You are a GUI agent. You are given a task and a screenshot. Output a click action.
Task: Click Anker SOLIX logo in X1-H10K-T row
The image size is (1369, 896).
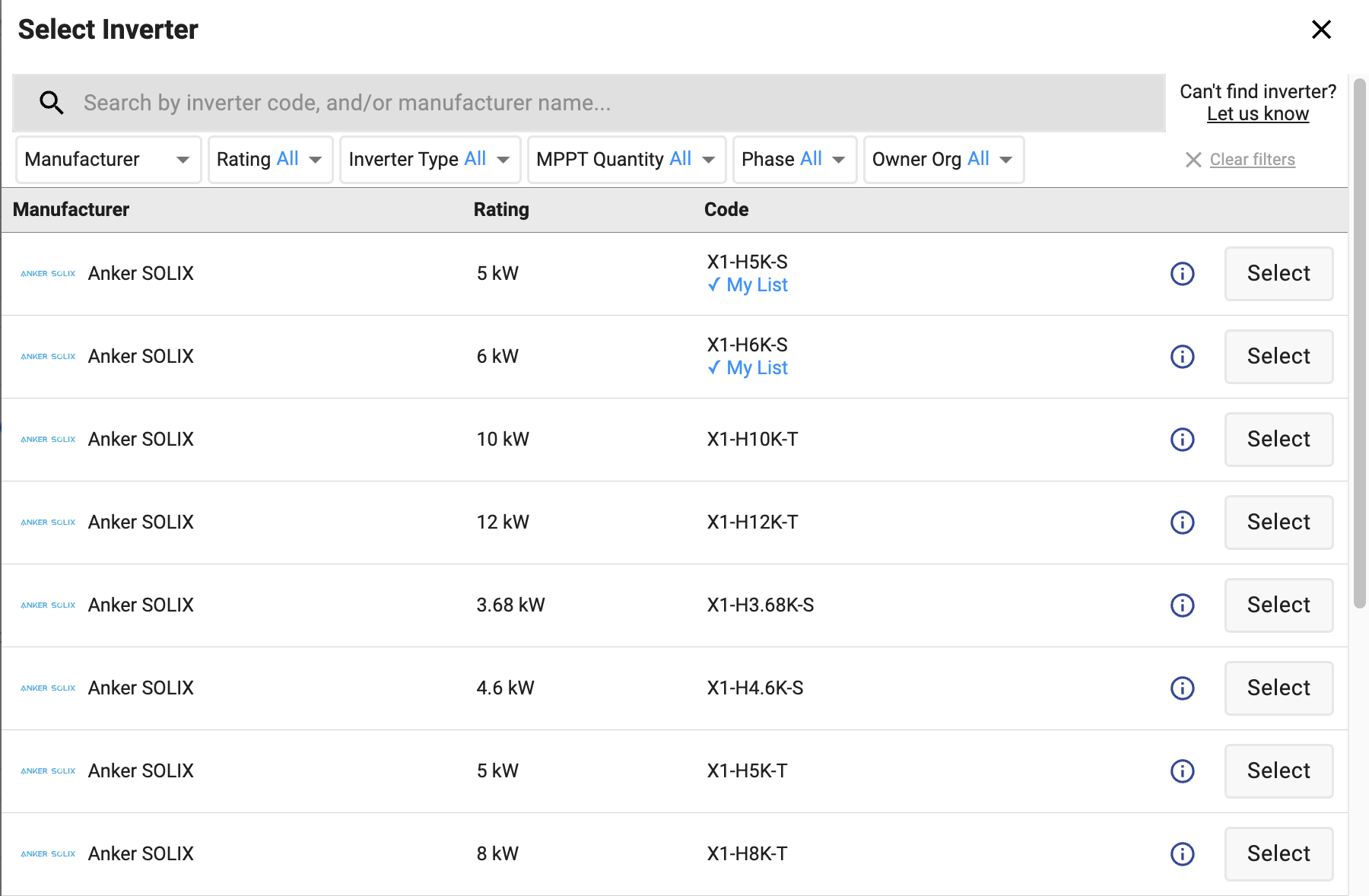(48, 440)
